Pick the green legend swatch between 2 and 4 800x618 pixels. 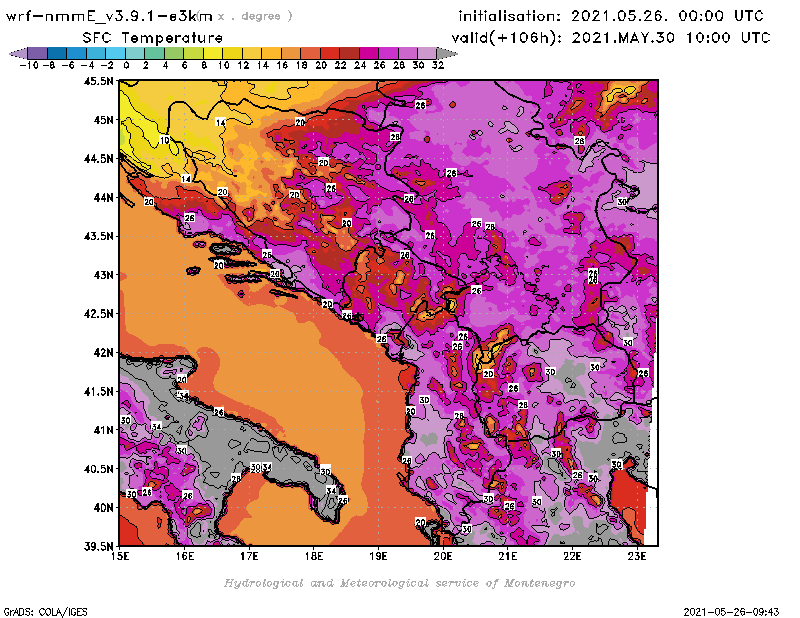pos(154,53)
